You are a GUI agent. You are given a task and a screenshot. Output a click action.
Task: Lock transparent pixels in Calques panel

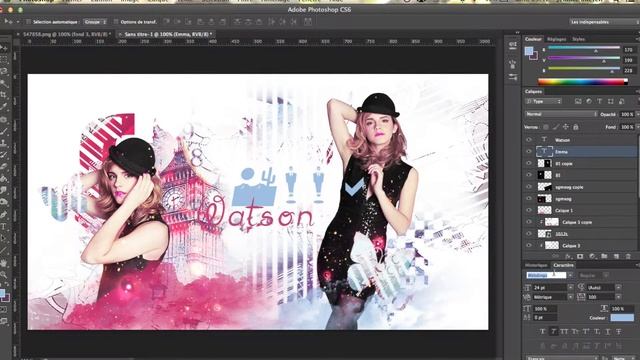[x=546, y=127]
